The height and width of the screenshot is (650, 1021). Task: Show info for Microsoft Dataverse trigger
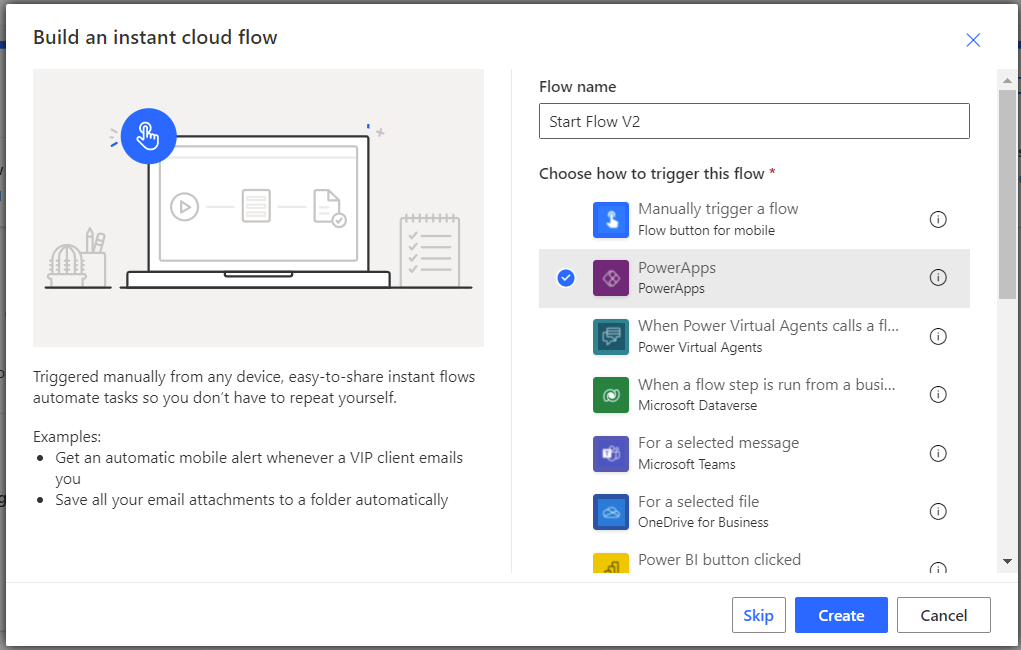tap(938, 394)
